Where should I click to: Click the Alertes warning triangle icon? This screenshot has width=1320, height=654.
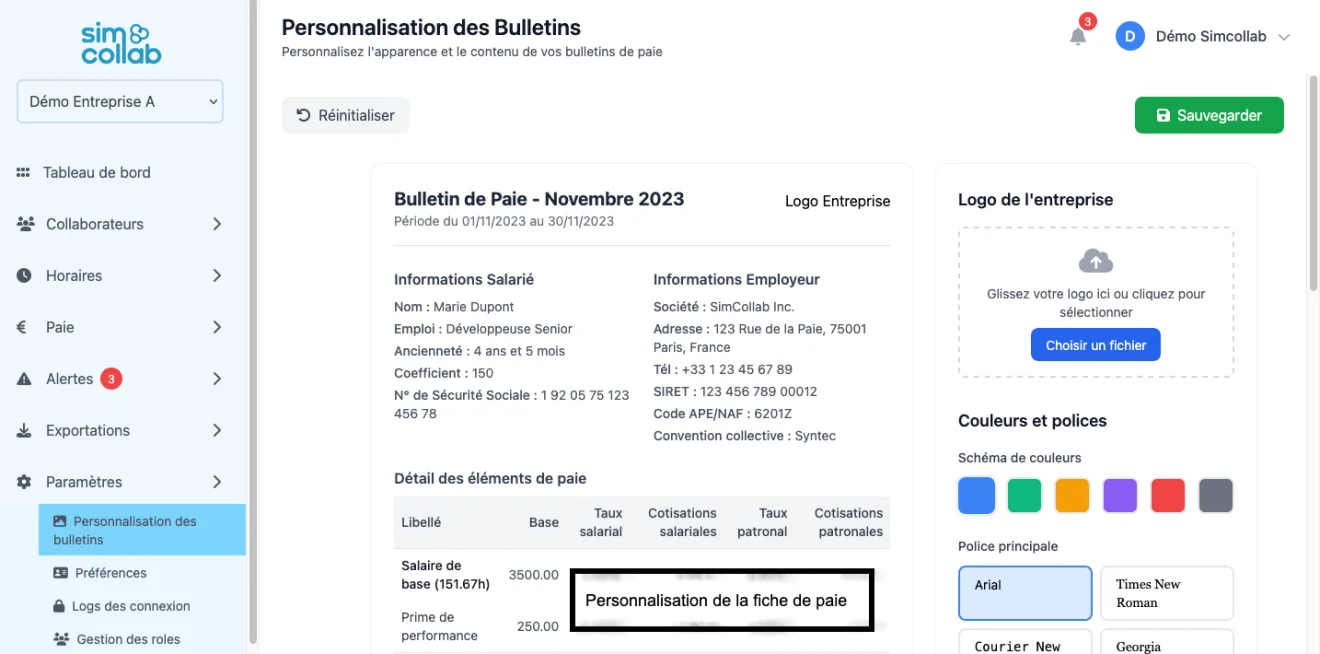coord(24,379)
